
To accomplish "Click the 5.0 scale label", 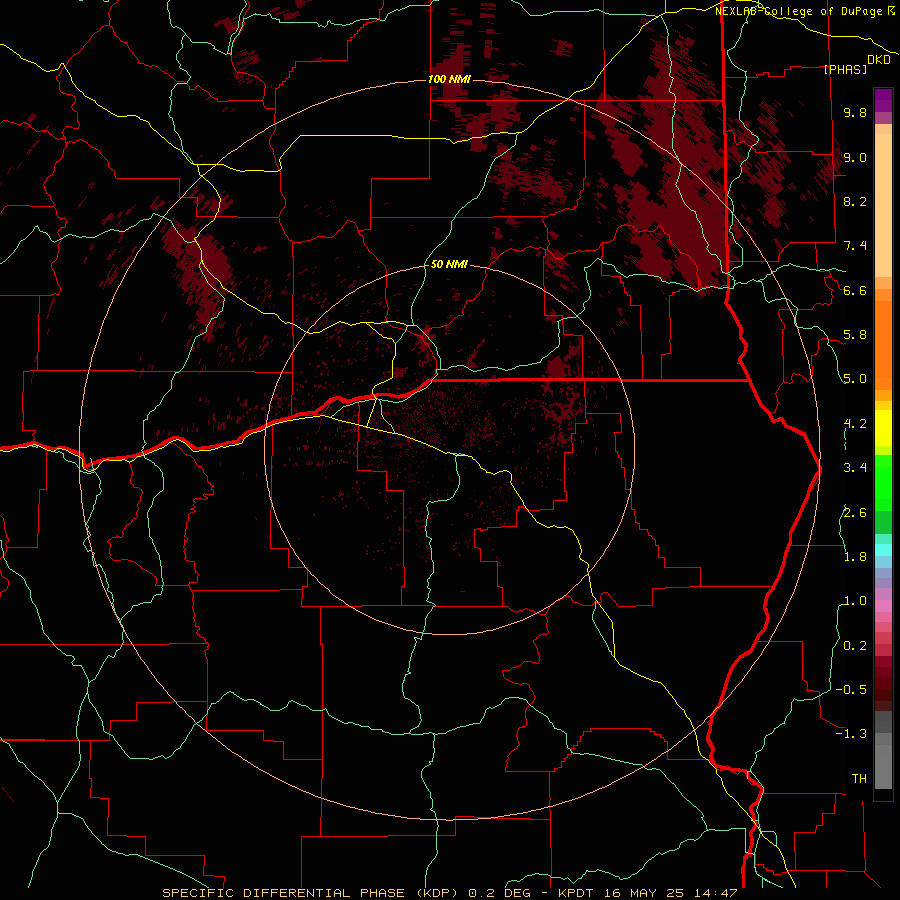I will coord(855,379).
